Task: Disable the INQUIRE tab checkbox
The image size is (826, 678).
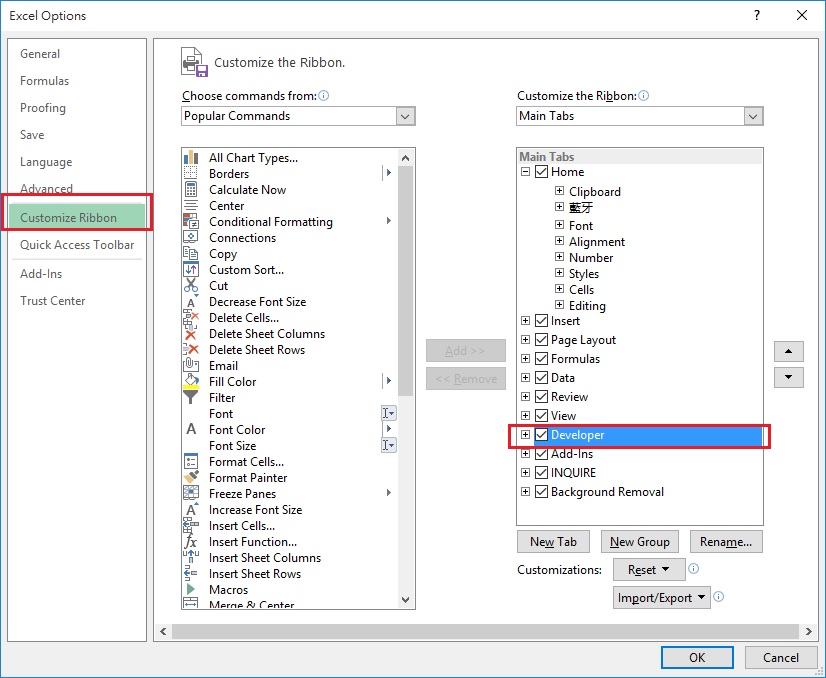Action: pyautogui.click(x=540, y=472)
